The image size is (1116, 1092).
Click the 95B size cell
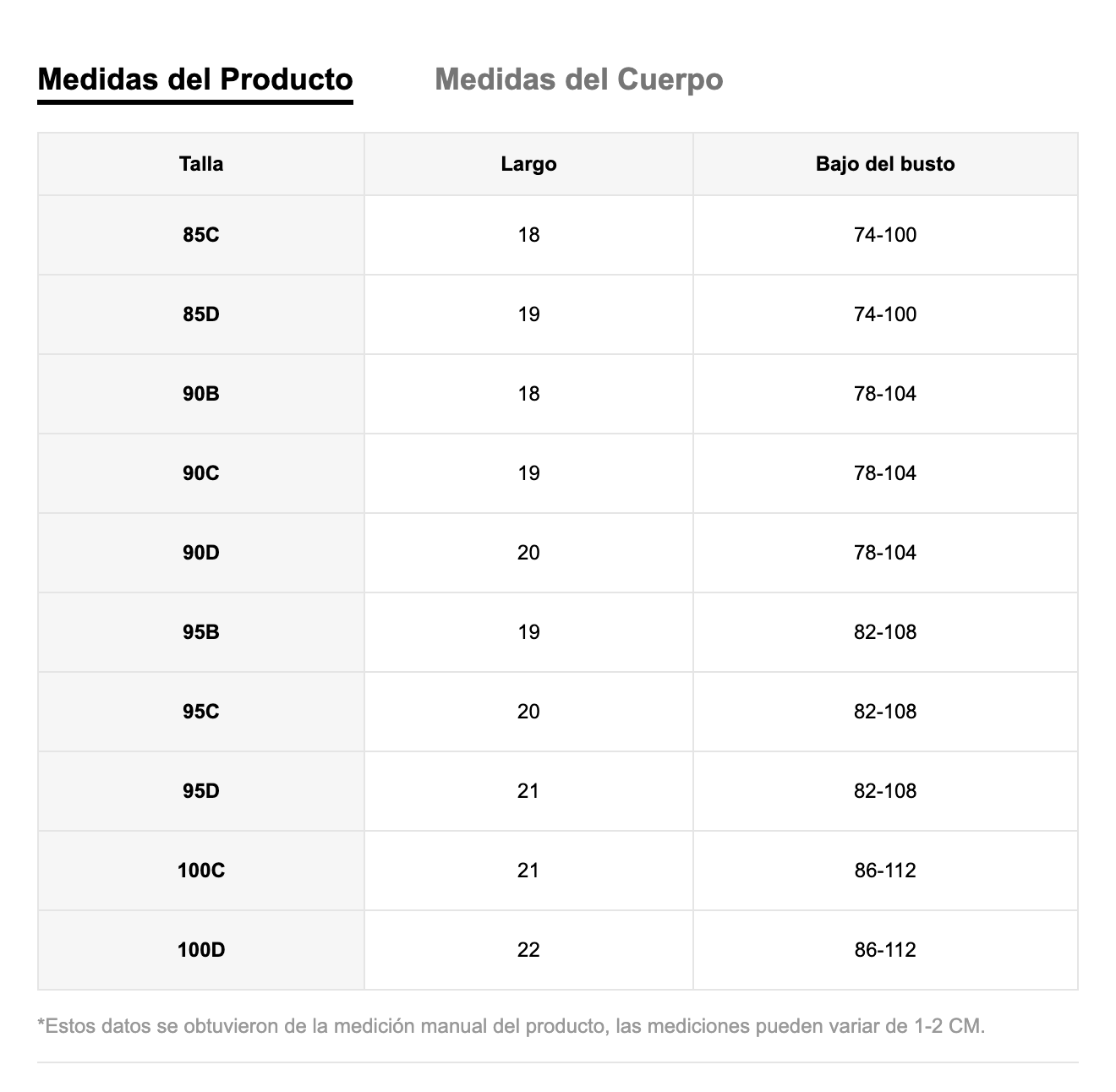pyautogui.click(x=201, y=632)
